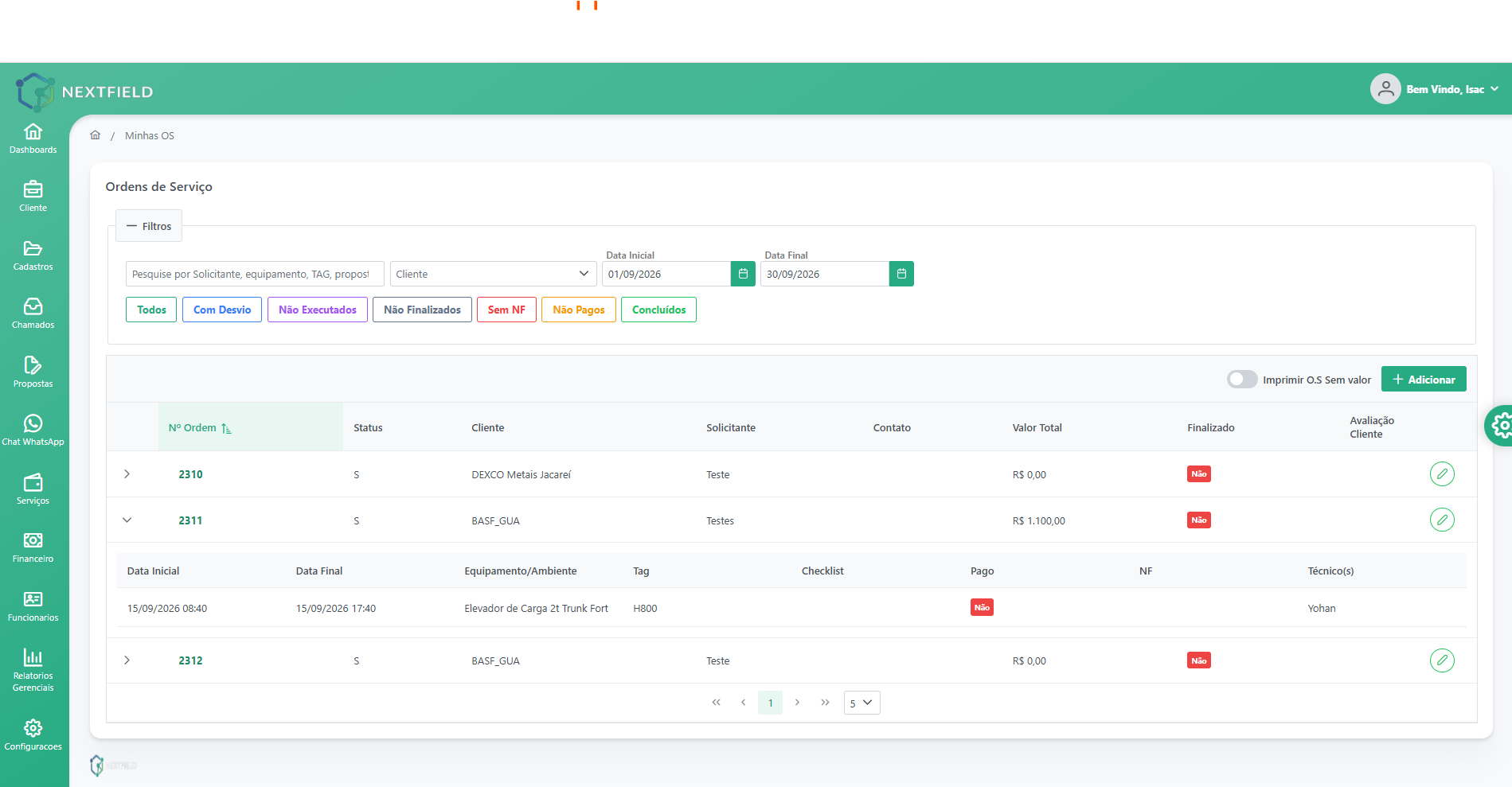Filter by Todos
This screenshot has width=1512, height=787.
pos(151,310)
